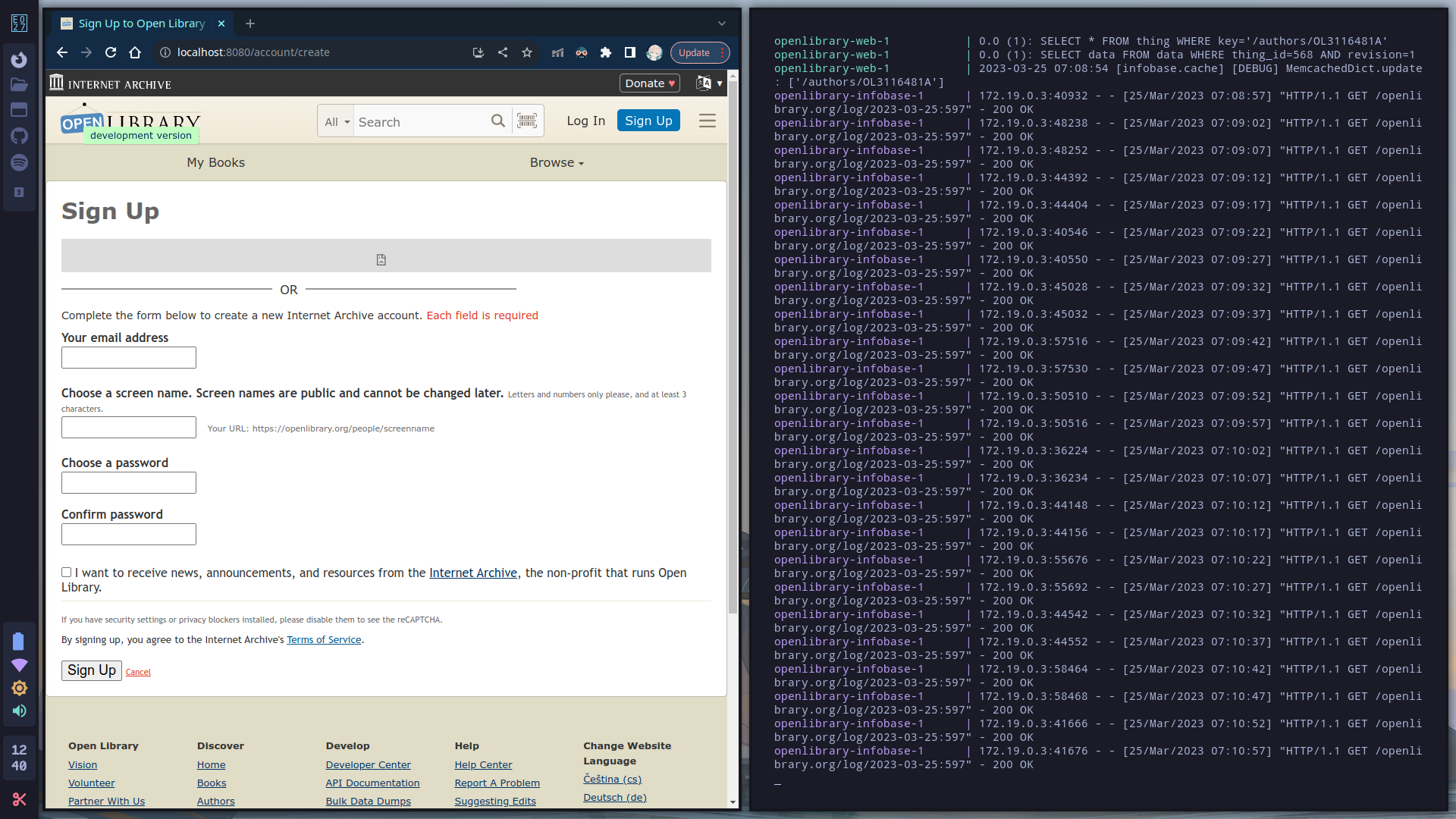Open the settings gear icon in the sidebar
Viewport: 1456px width, 819px height.
[x=19, y=688]
